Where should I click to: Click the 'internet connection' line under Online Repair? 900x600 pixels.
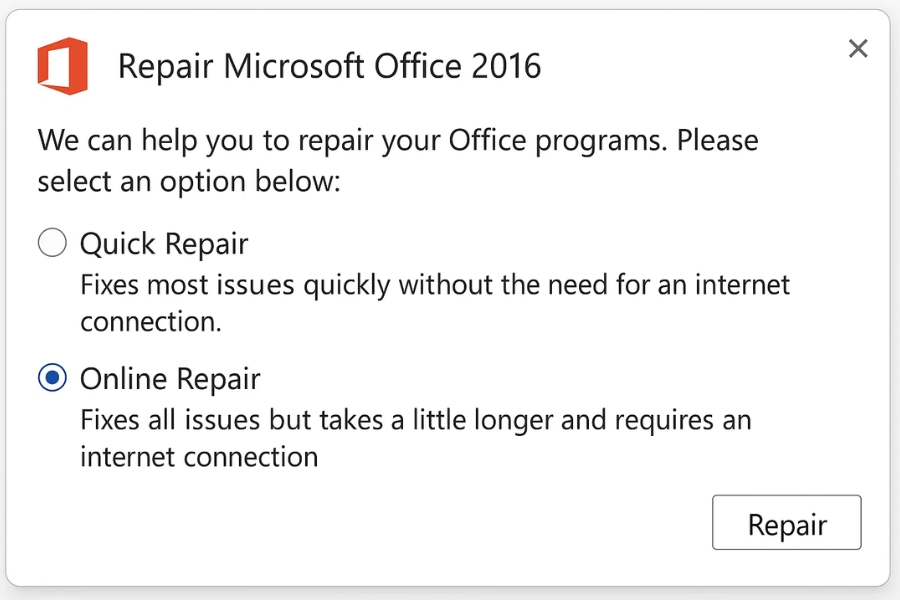coord(199,457)
